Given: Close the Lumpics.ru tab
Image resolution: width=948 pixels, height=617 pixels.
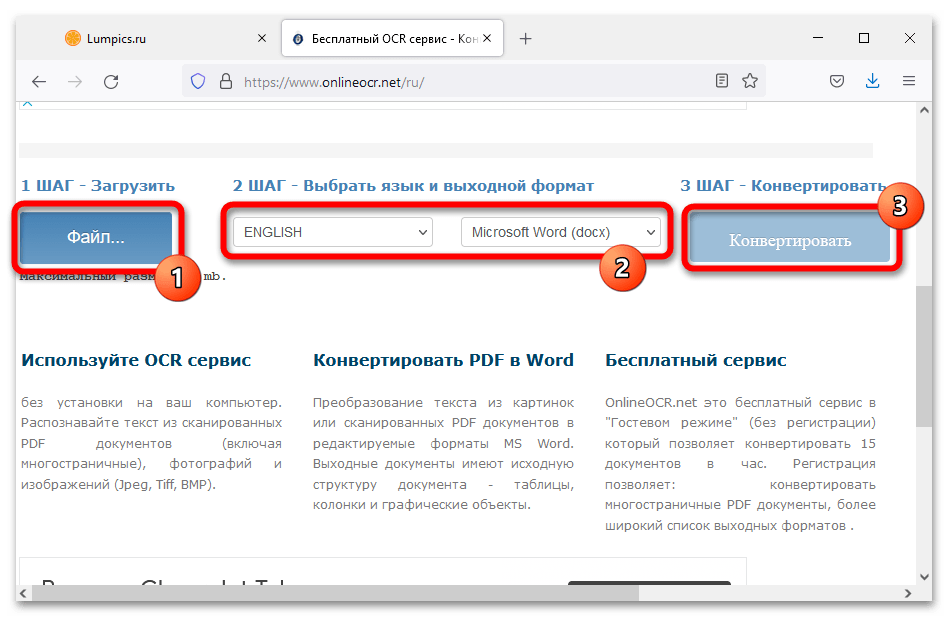Looking at the screenshot, I should point(262,38).
